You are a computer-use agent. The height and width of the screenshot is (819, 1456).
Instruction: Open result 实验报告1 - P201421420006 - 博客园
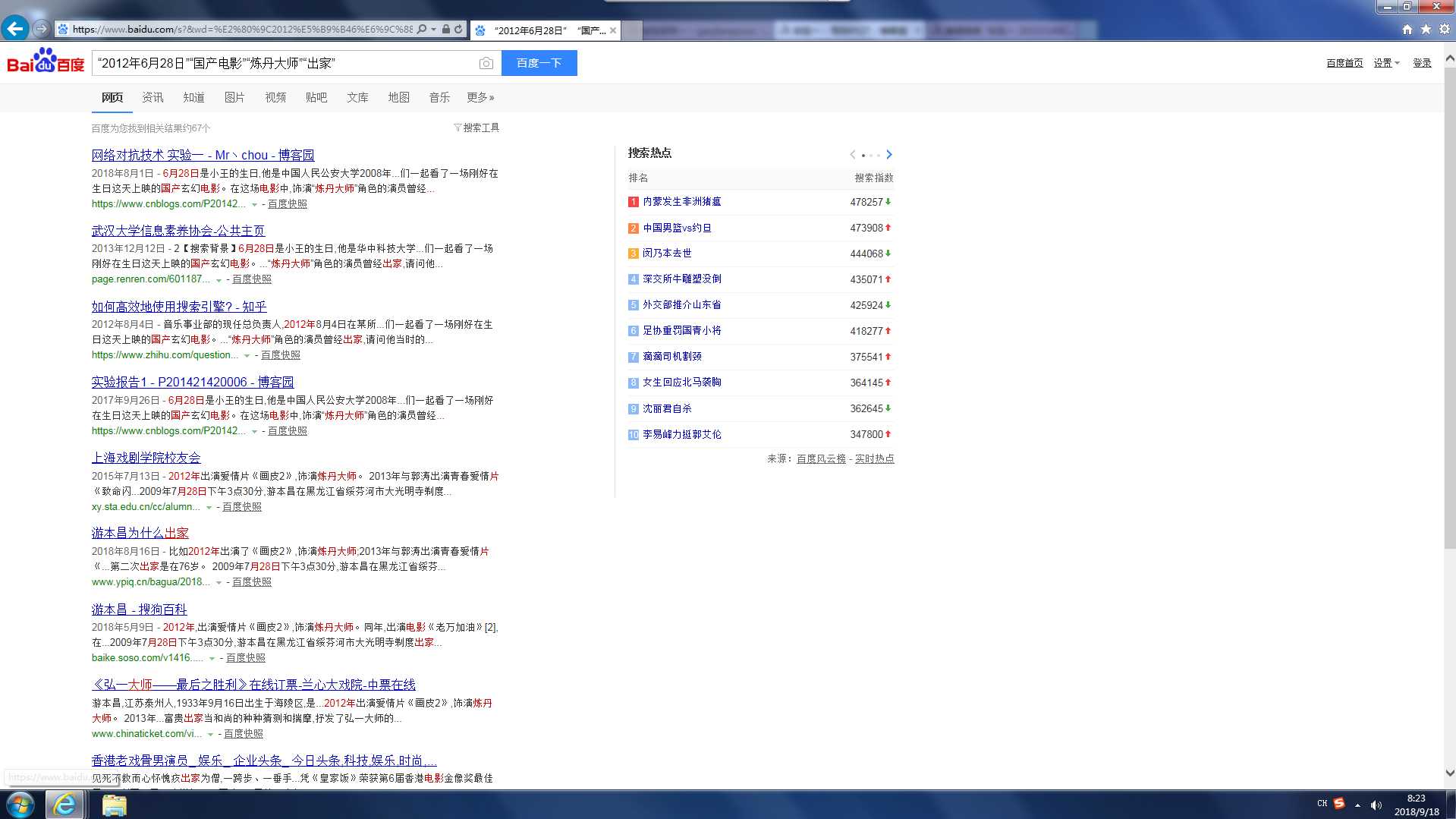(x=193, y=382)
